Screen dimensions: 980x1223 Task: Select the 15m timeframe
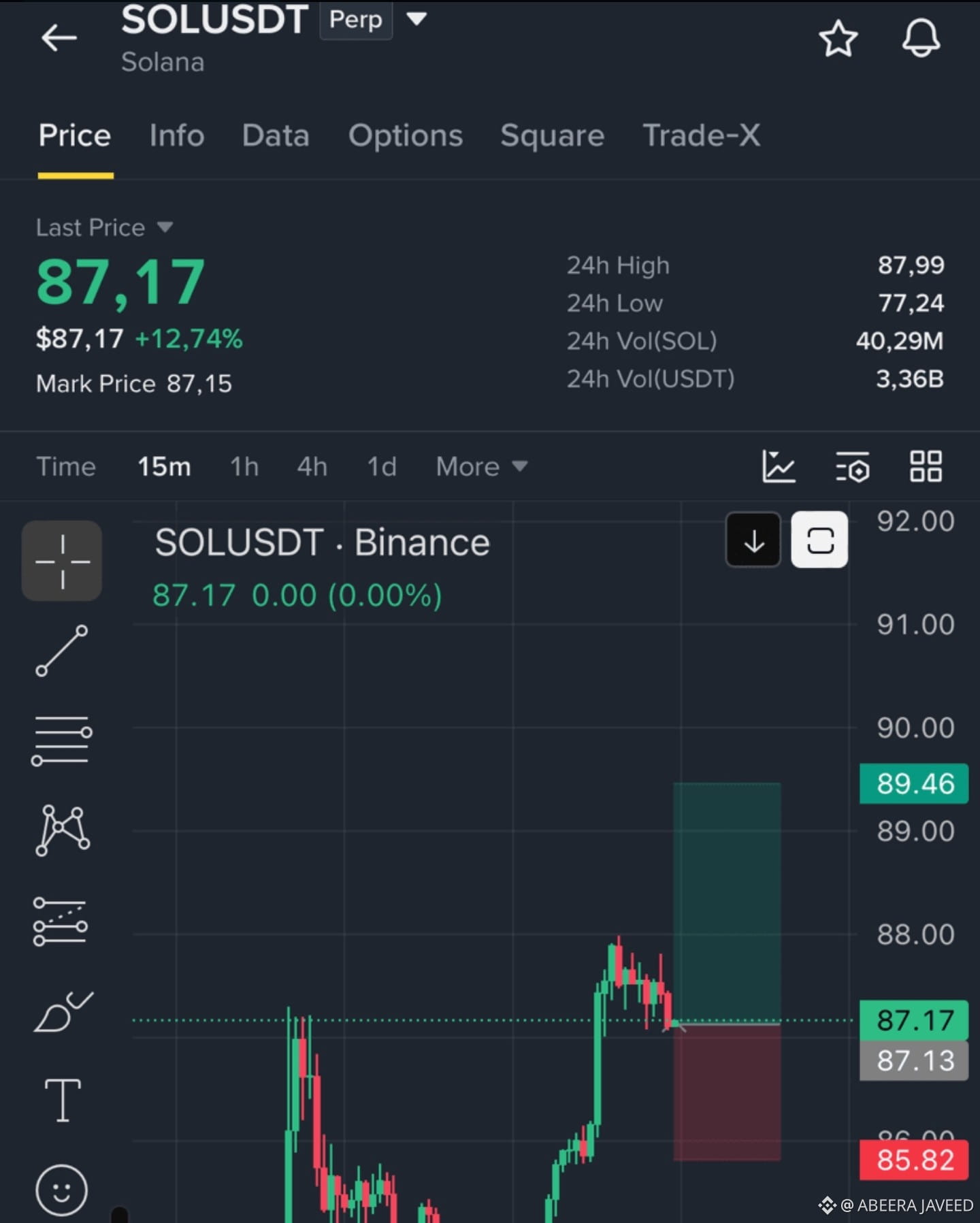point(164,467)
